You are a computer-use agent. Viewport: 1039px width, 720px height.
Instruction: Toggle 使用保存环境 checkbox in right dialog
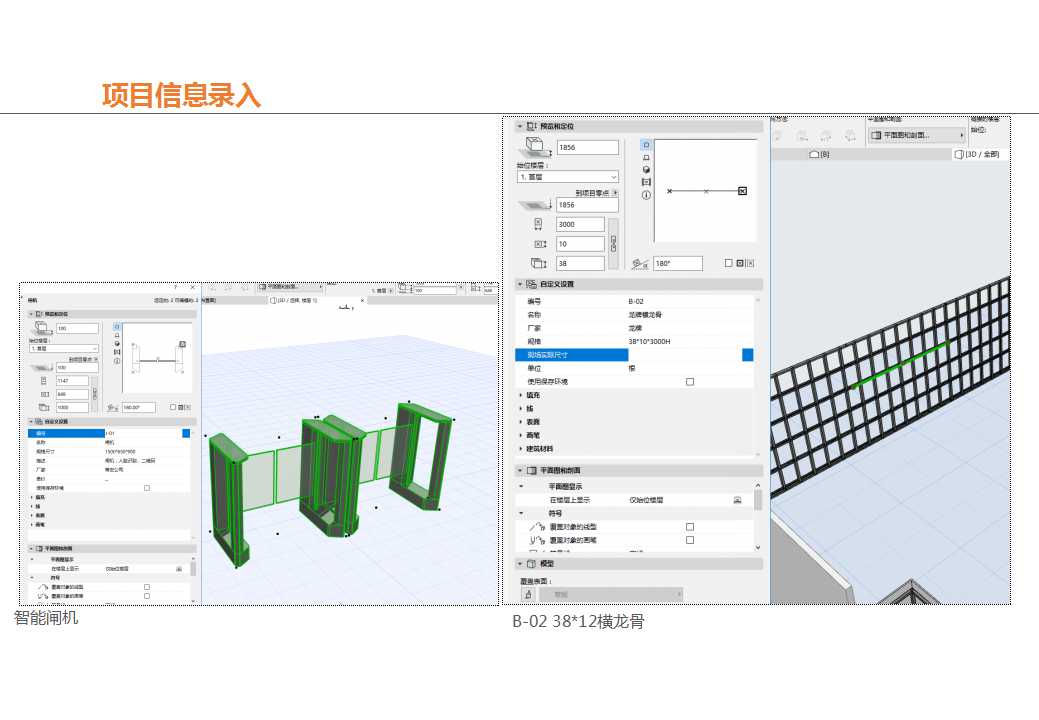pos(690,382)
